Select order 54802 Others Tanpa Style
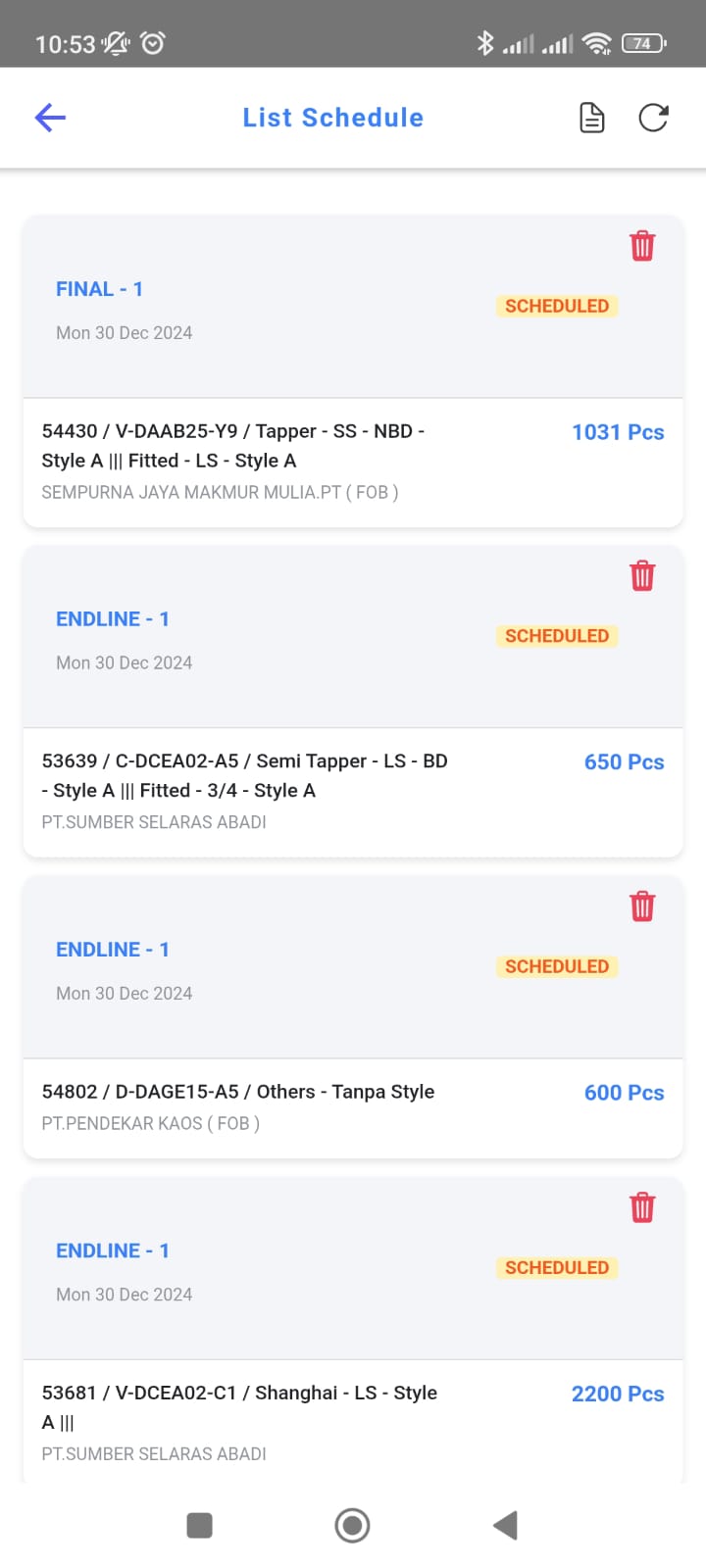The width and height of the screenshot is (706, 1568). pyautogui.click(x=238, y=1092)
